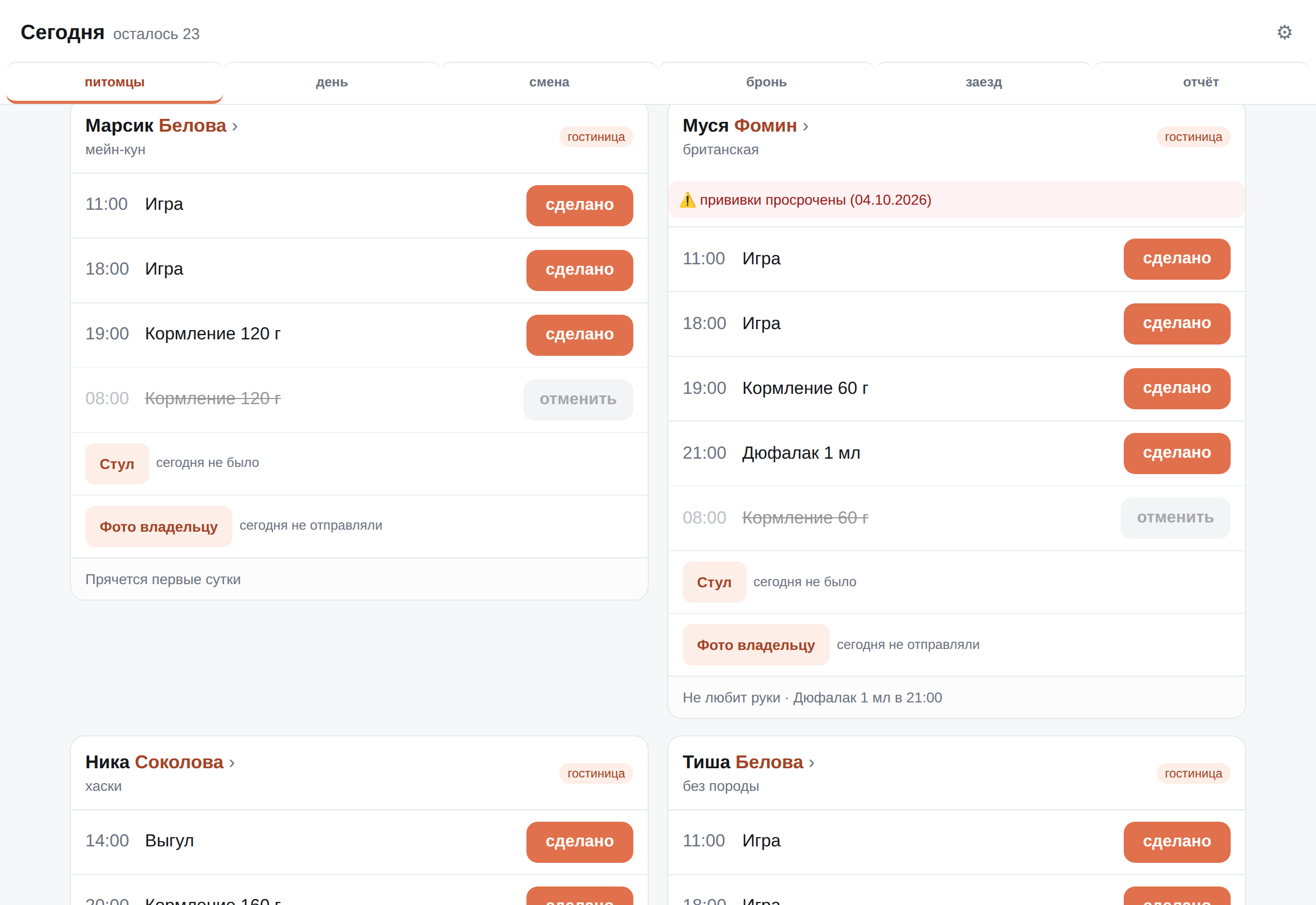The width and height of the screenshot is (1316, 905).
Task: Click the прививки просрочены warning banner
Action: click(x=956, y=200)
